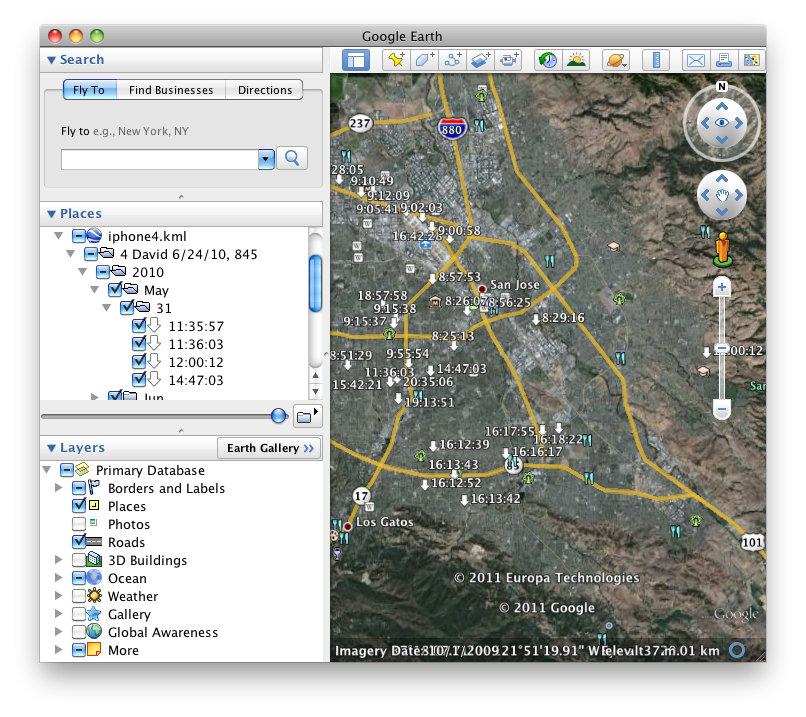
Task: Select the Add Path tool
Action: 452,60
